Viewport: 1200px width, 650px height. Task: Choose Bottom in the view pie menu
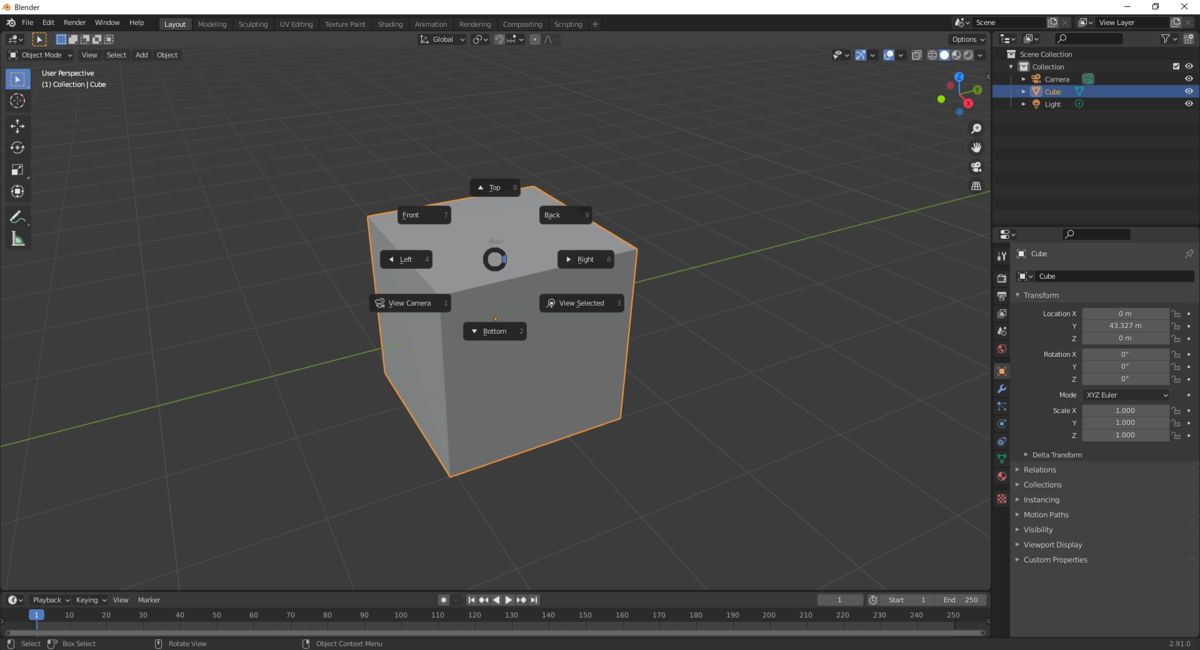coord(495,331)
